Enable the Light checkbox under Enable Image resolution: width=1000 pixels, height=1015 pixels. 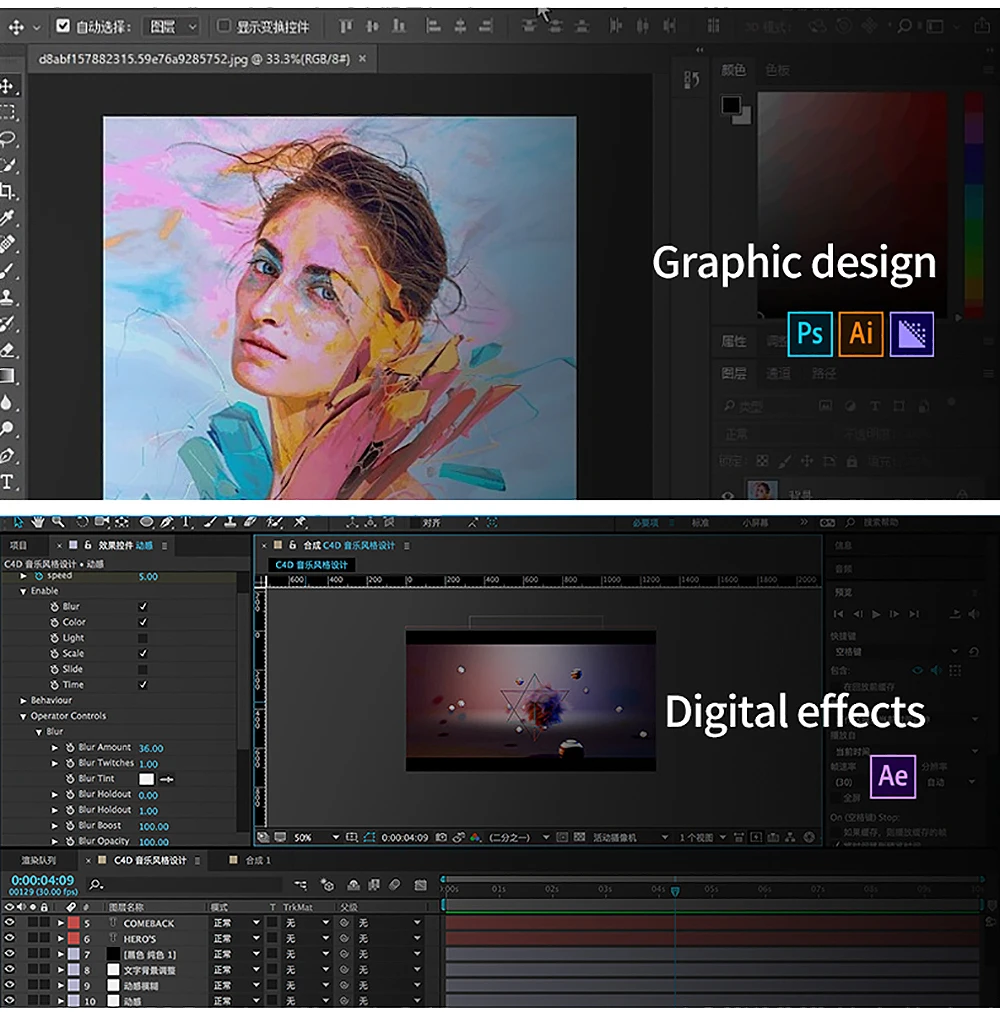[x=143, y=638]
